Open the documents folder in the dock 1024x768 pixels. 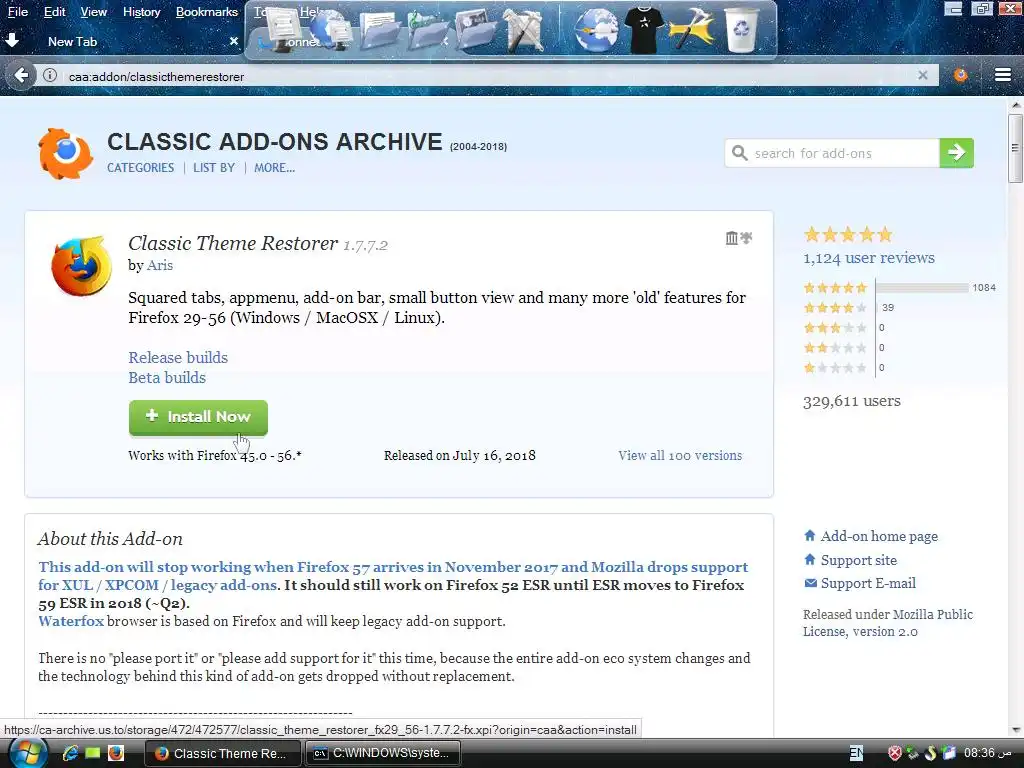tap(379, 29)
